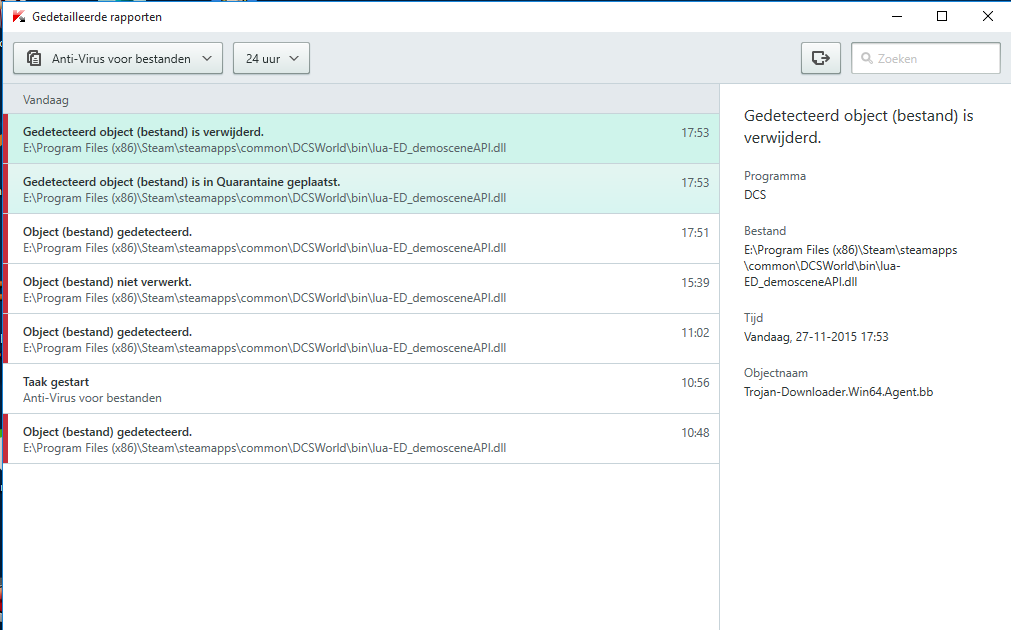Click the 'Programma' label in details panel
Screen dimensions: 1011x630
[x=775, y=176]
